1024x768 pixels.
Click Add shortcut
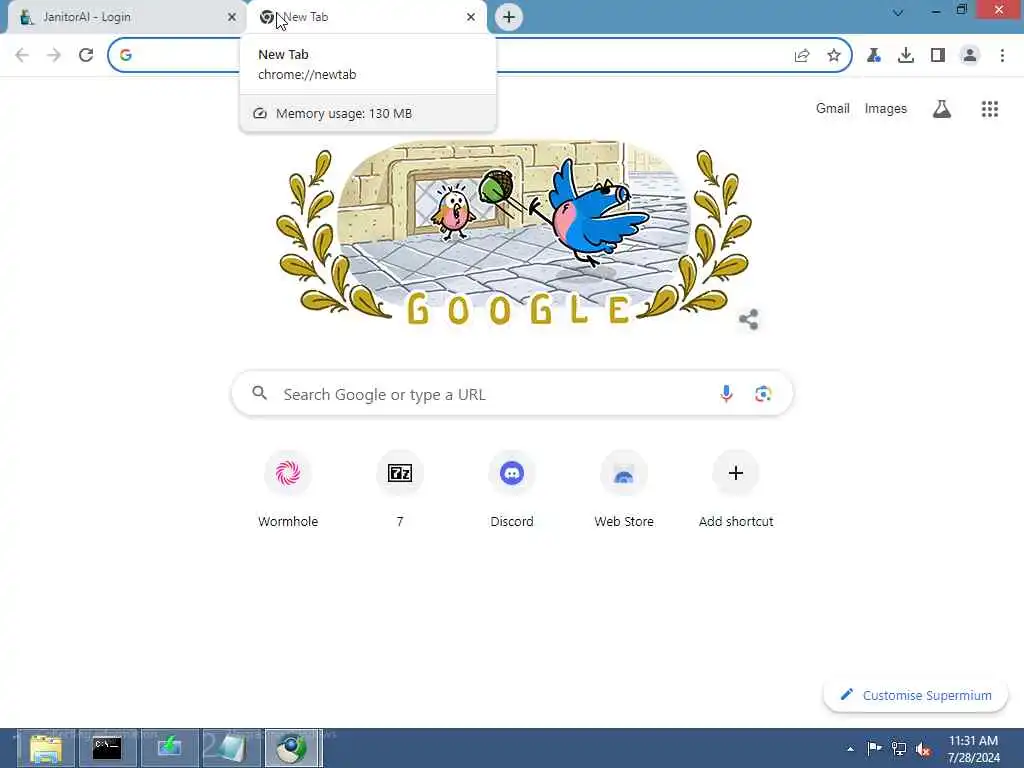(736, 488)
